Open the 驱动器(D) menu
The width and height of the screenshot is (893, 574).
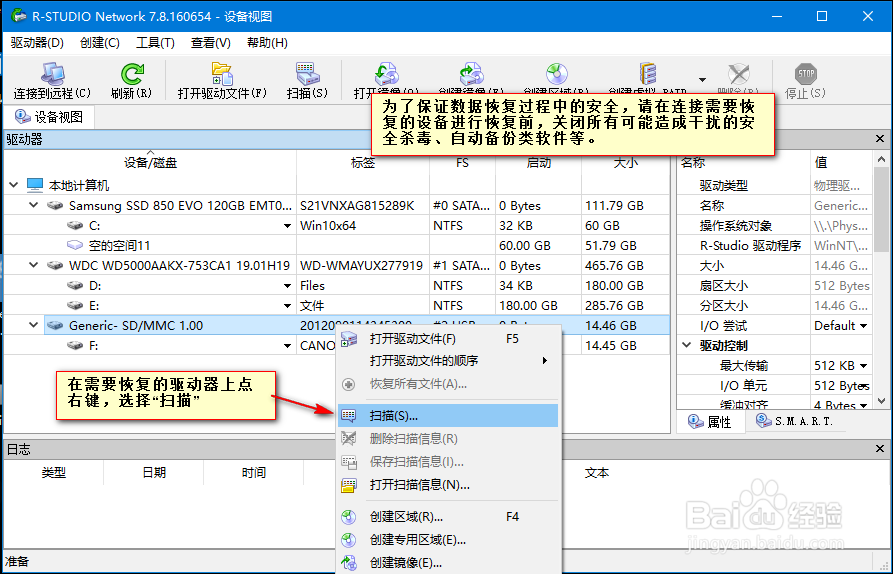[x=37, y=43]
